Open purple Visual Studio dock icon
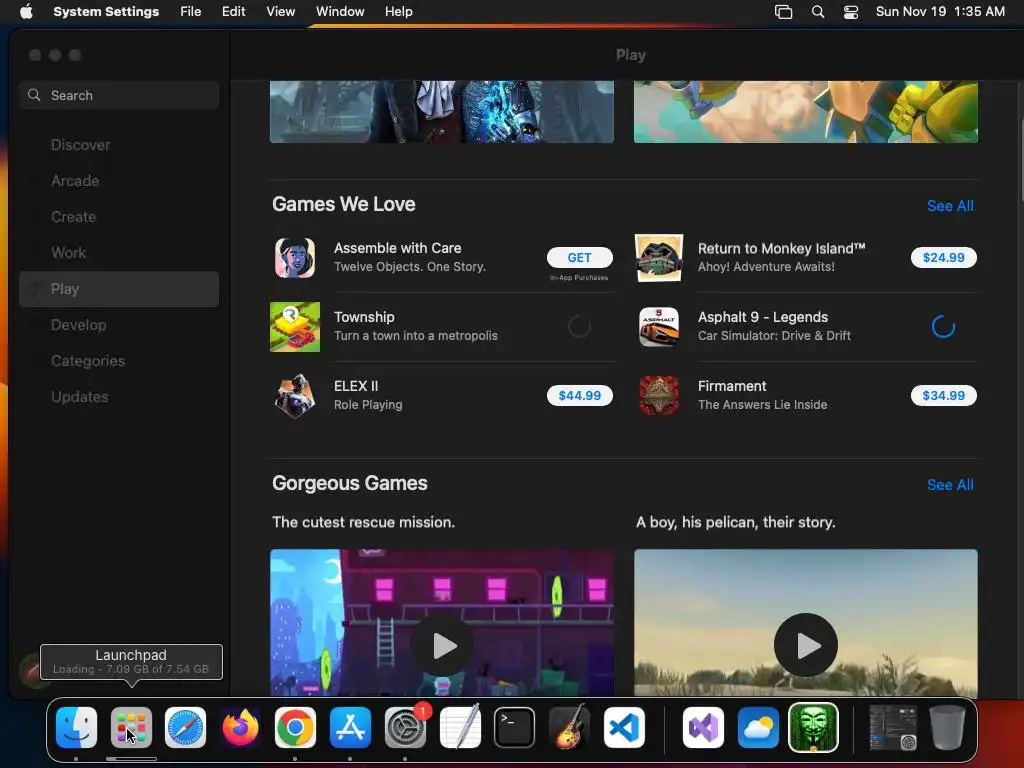The image size is (1024, 768). [703, 728]
